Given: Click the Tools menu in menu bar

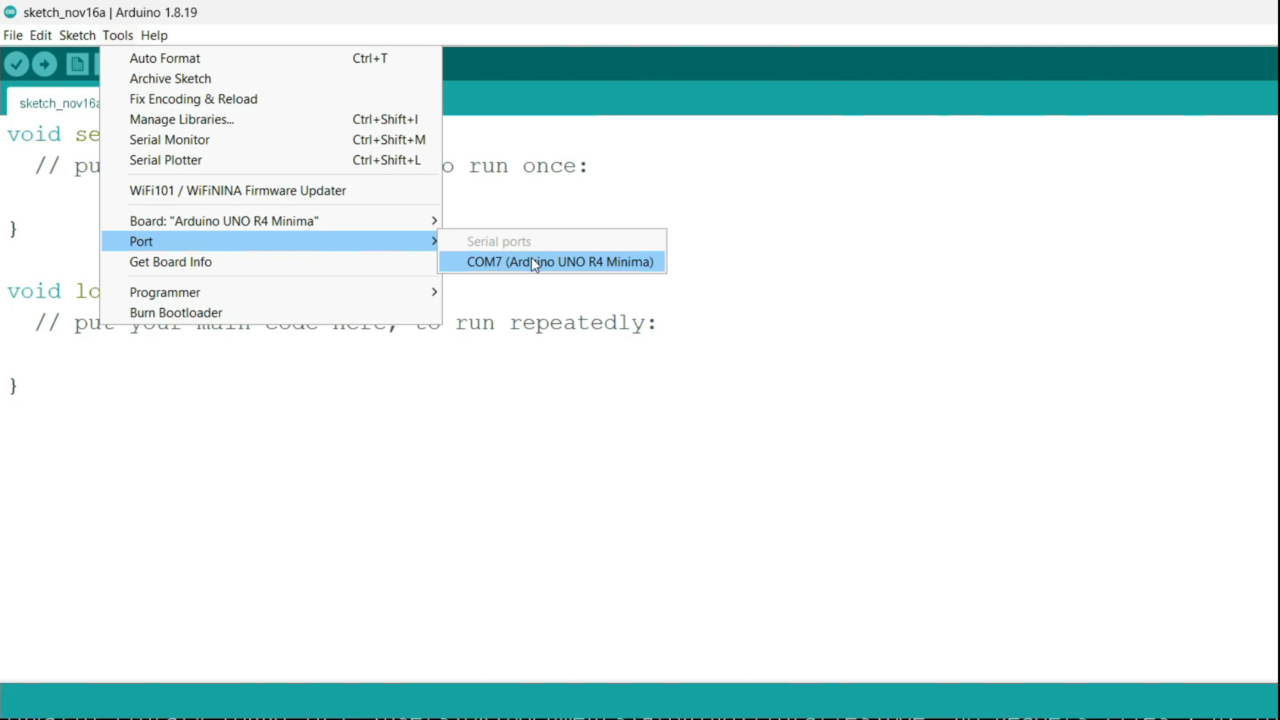Looking at the screenshot, I should coord(117,35).
